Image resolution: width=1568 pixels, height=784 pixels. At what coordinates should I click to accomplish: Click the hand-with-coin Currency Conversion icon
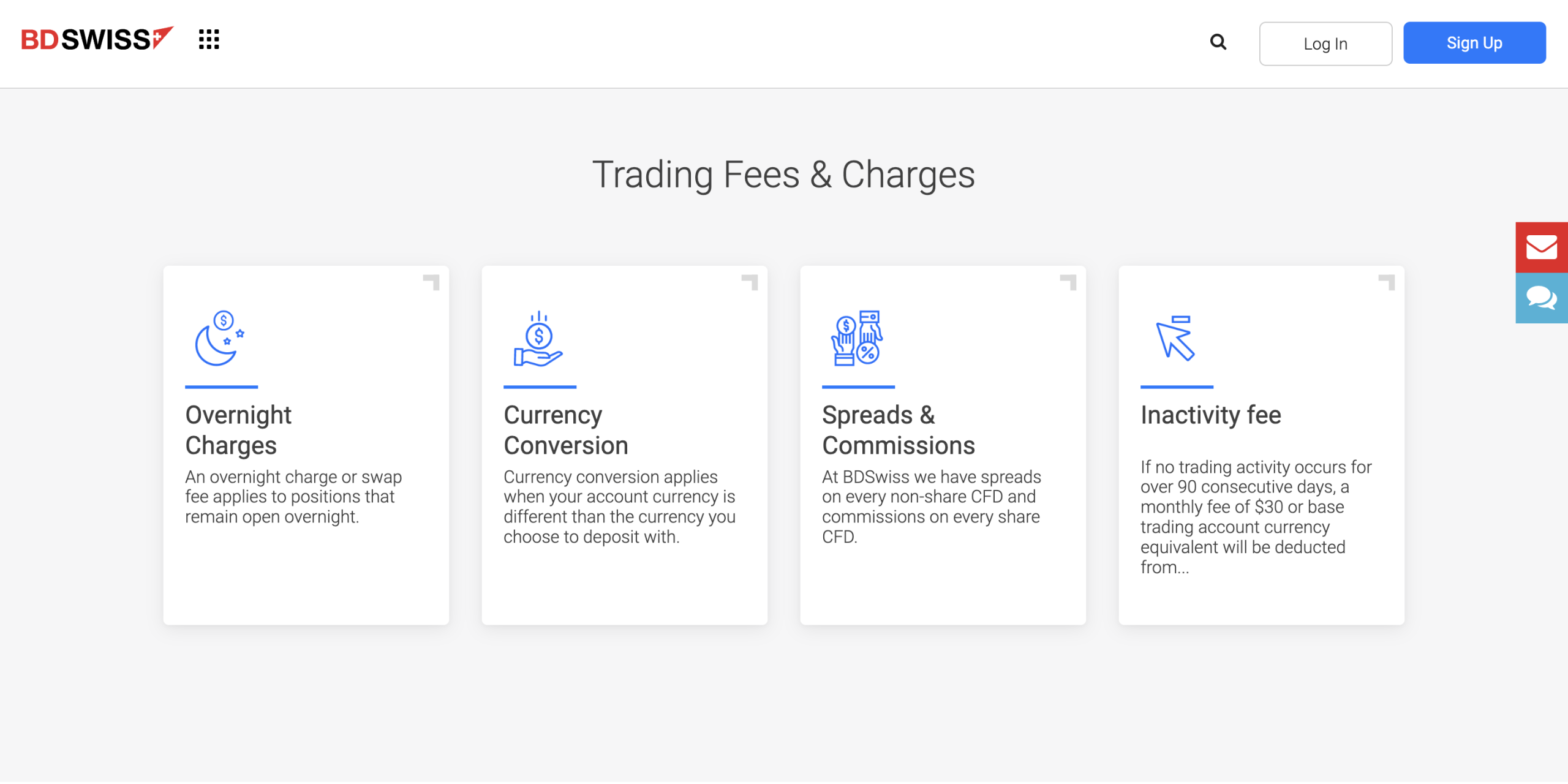pos(538,339)
